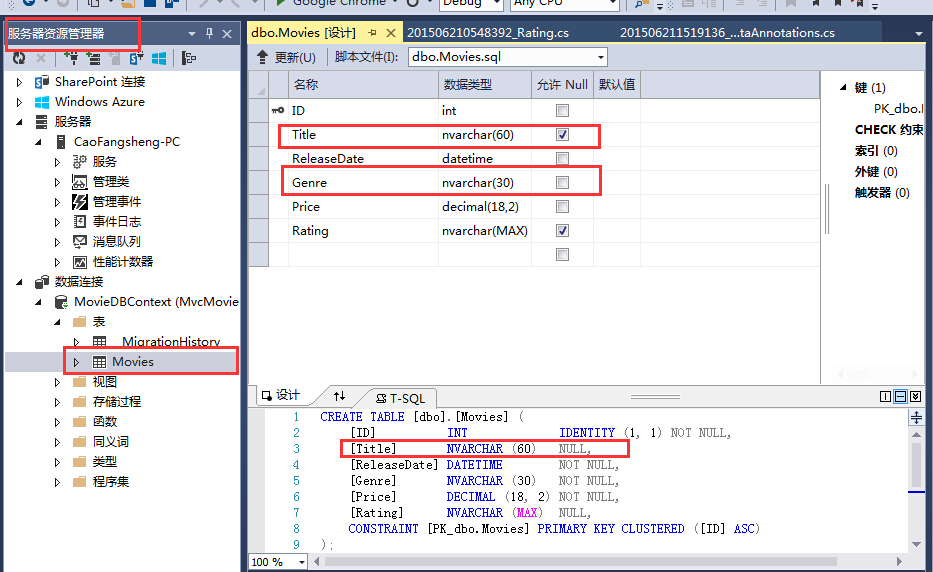The height and width of the screenshot is (572, 933).
Task: Switch to the 201506210548392_Rating.cs tab
Action: click(488, 33)
